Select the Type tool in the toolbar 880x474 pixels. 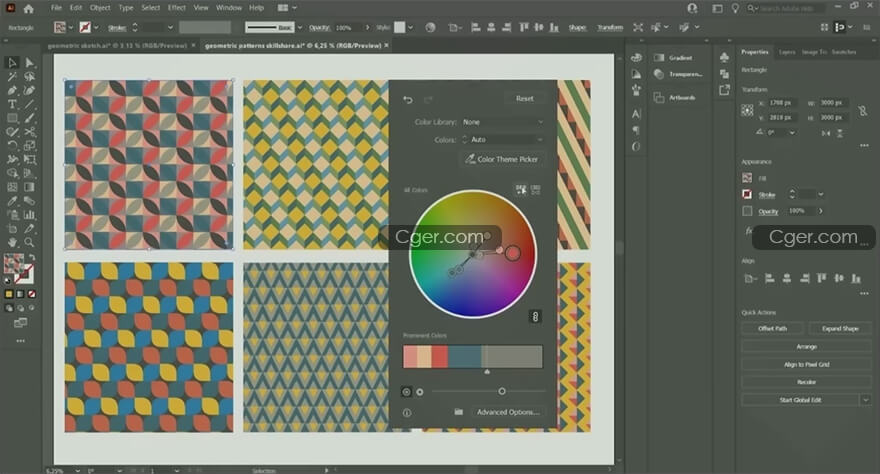12,104
